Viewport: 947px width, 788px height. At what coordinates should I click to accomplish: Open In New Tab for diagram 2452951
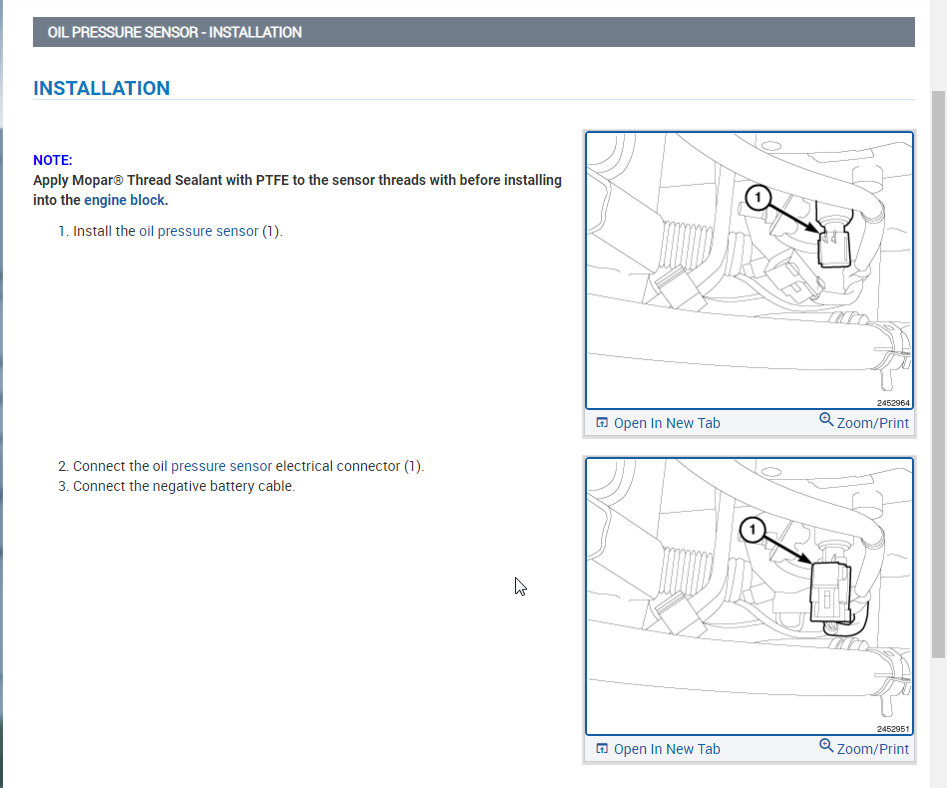[x=667, y=749]
